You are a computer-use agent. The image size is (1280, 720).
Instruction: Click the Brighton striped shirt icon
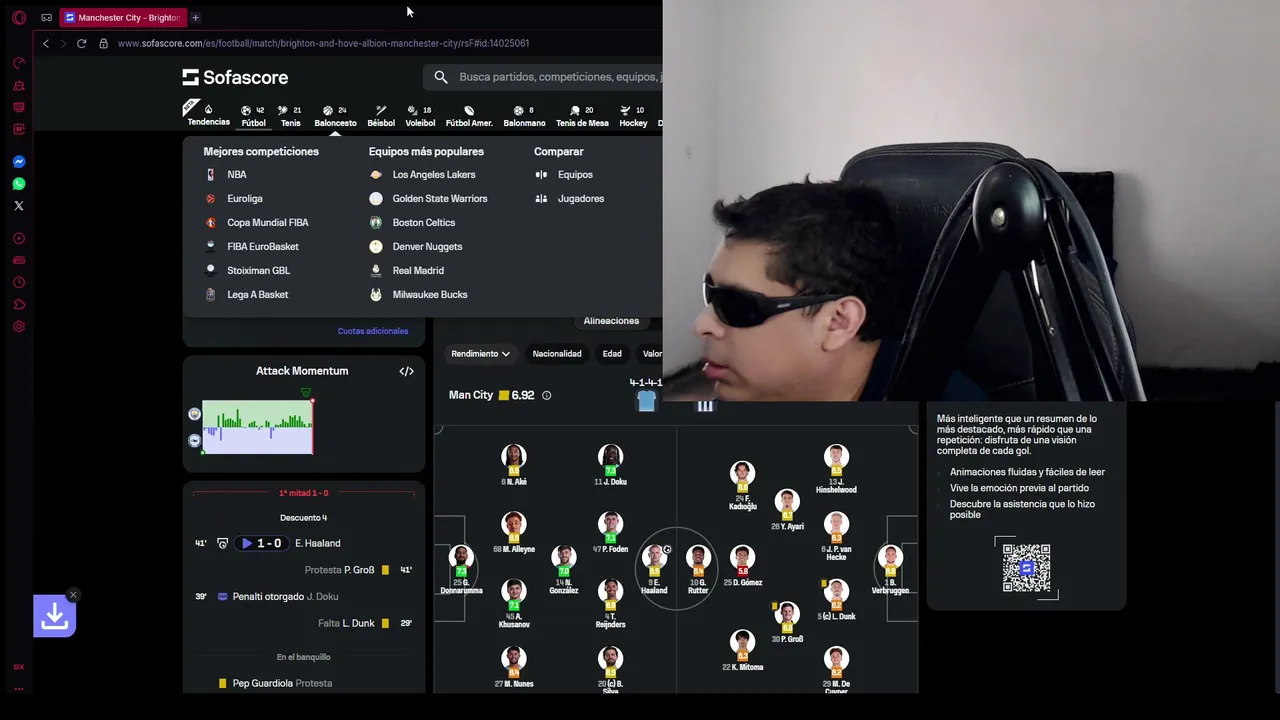705,403
